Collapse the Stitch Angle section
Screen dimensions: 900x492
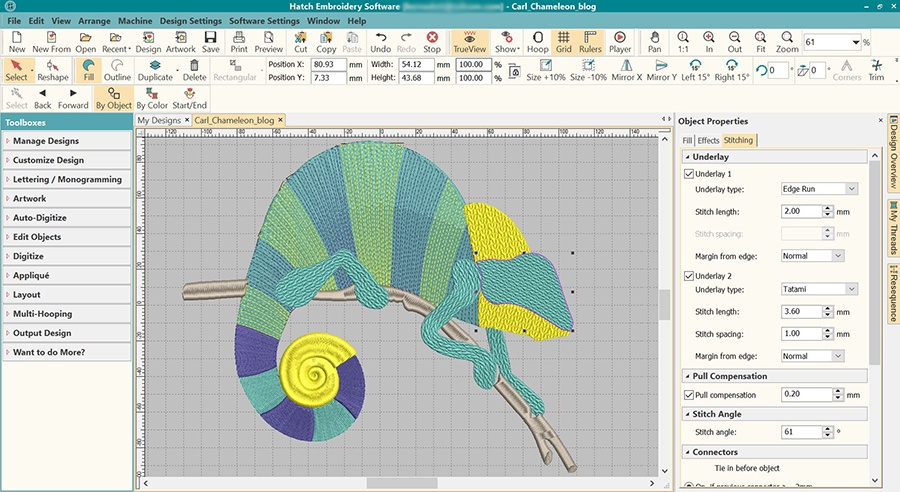pos(687,414)
